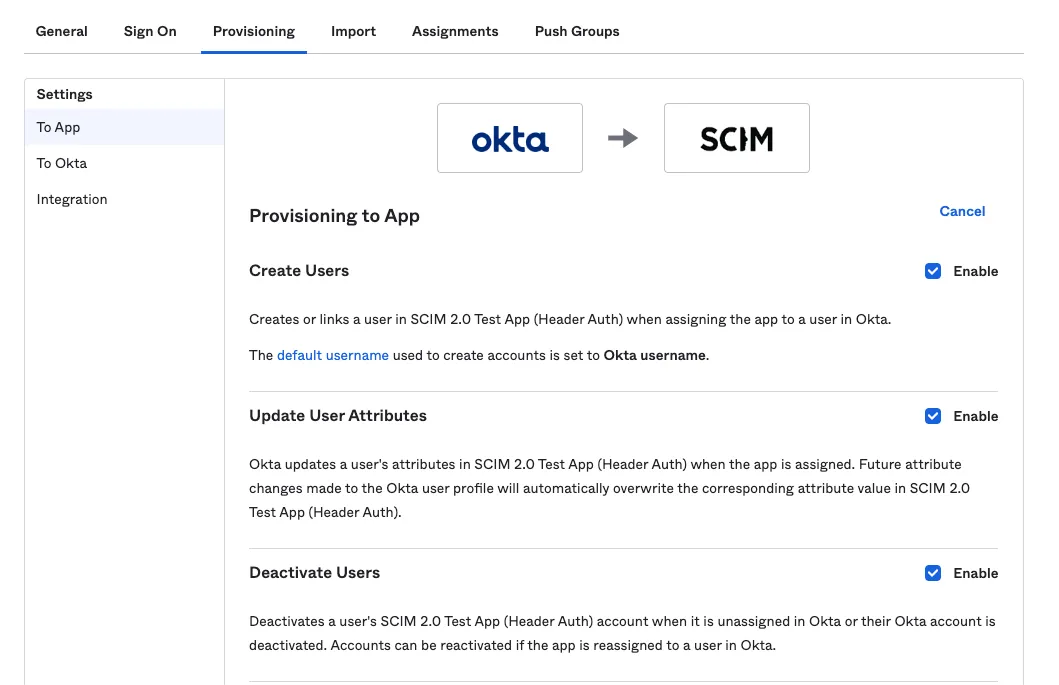Click the Create Users section title

click(299, 270)
